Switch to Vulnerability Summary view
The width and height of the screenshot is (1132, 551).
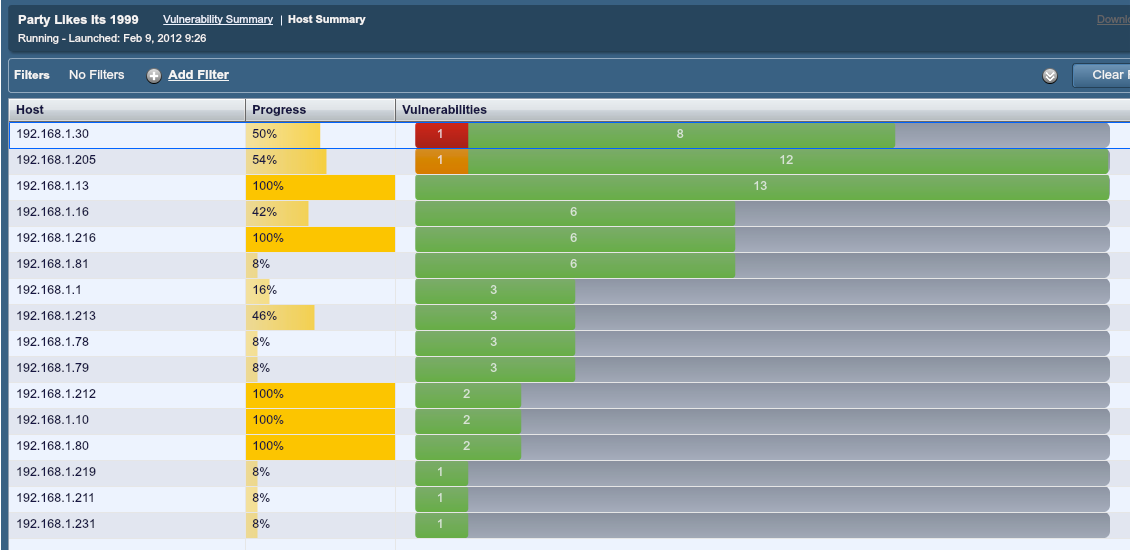[218, 19]
